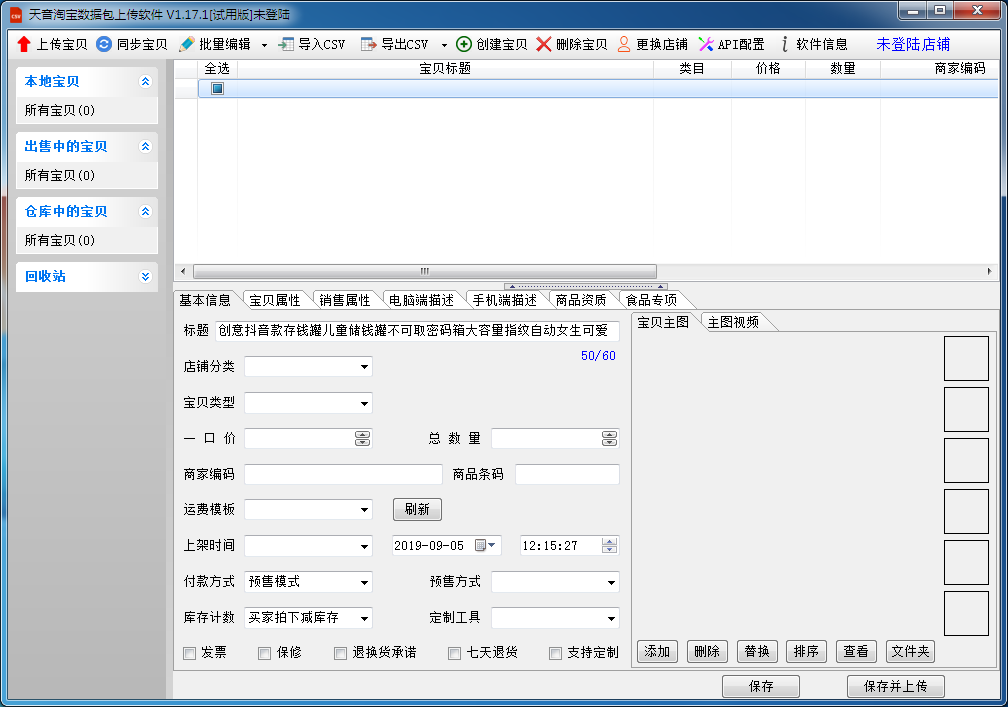Click the 替换 button
This screenshot has height=707, width=1008.
(x=757, y=652)
